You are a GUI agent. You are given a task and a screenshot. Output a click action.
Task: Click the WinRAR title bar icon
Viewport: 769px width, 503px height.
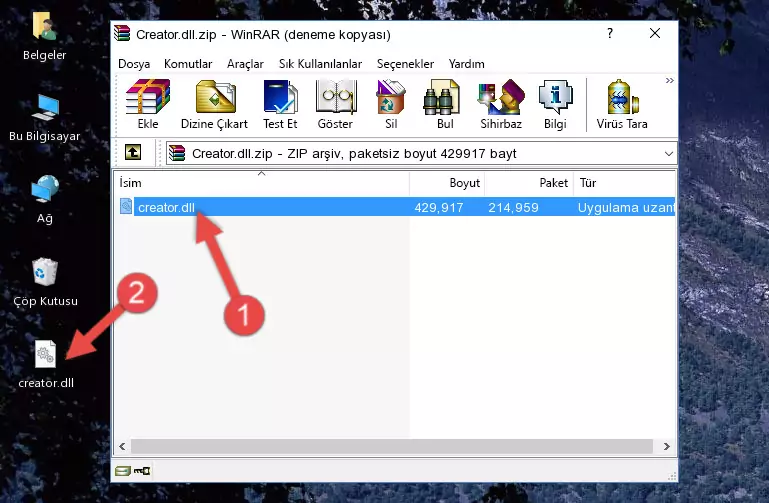click(x=122, y=34)
